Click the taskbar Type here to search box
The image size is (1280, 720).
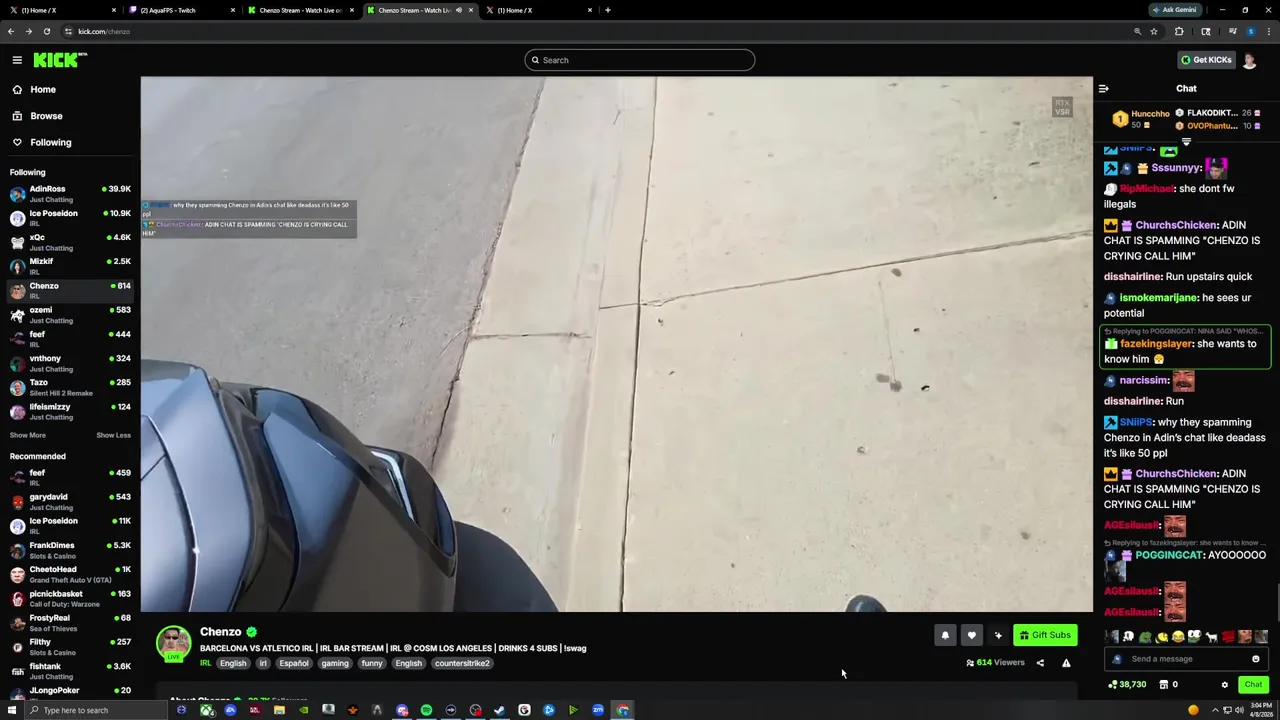point(95,710)
